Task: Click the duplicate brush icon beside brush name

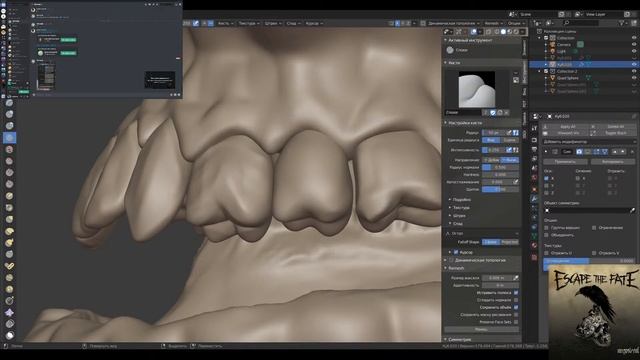Action: (500, 113)
